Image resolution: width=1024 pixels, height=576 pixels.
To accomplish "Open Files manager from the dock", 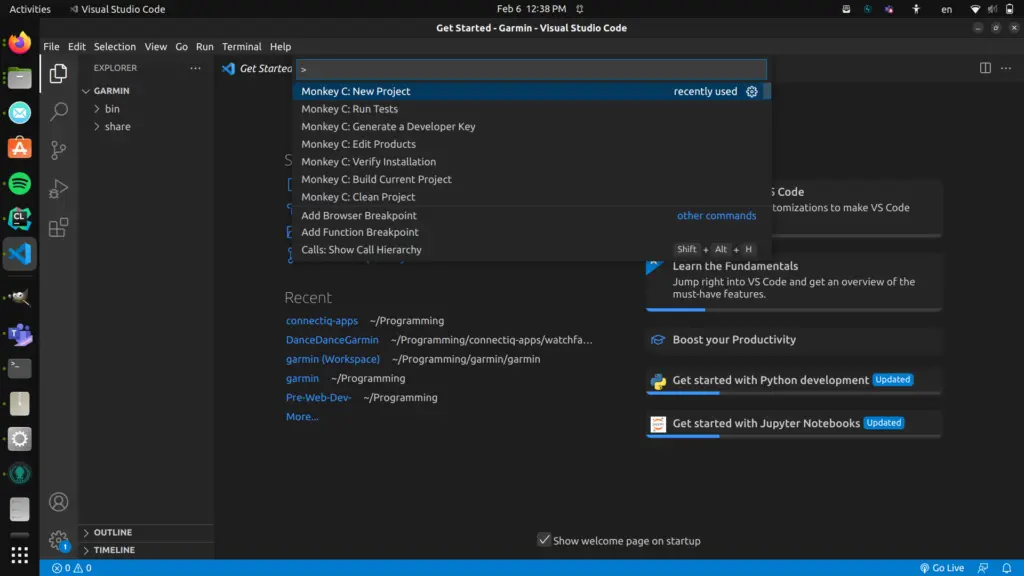I will click(x=20, y=78).
